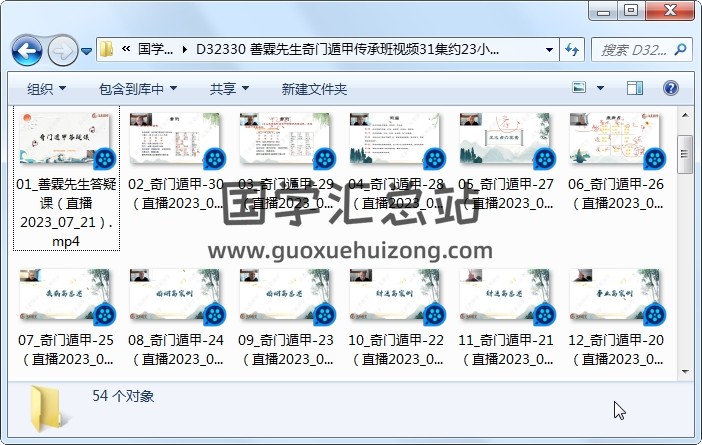Show the preview pane using toolbar icon
This screenshot has height=445, width=702.
636,89
